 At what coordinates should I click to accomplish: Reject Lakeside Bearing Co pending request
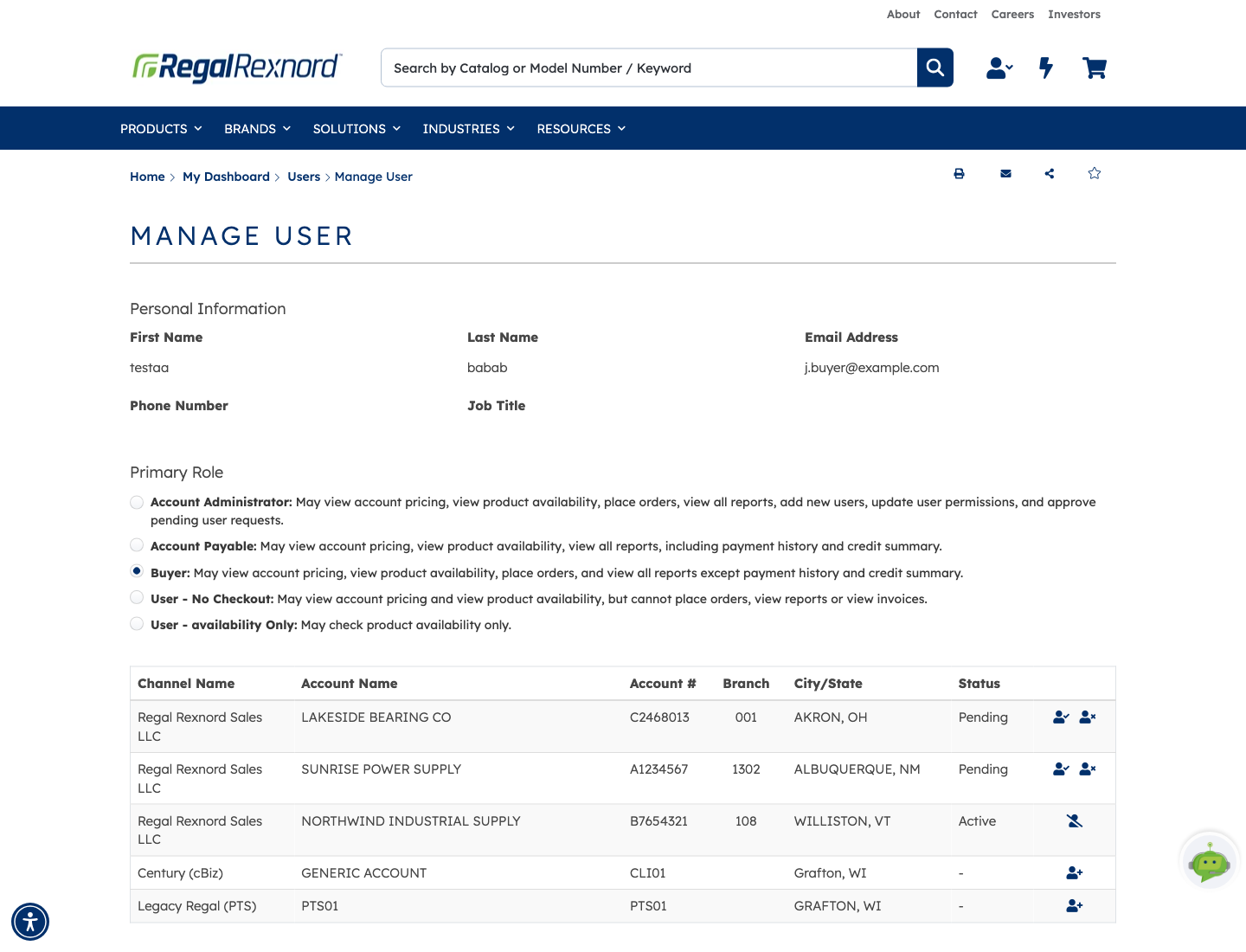pos(1088,717)
